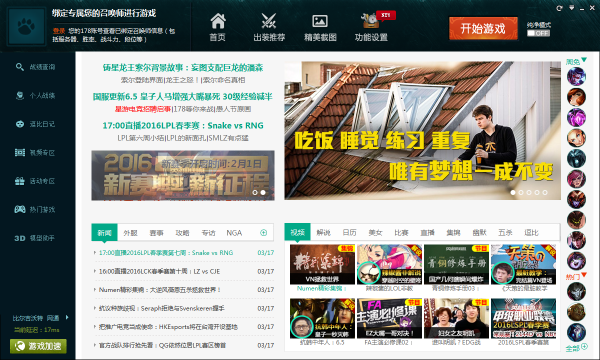Open headline 17:00直播2016LPL春季赛 Snake vs RNG
This screenshot has height=360, width=600.
tap(183, 125)
